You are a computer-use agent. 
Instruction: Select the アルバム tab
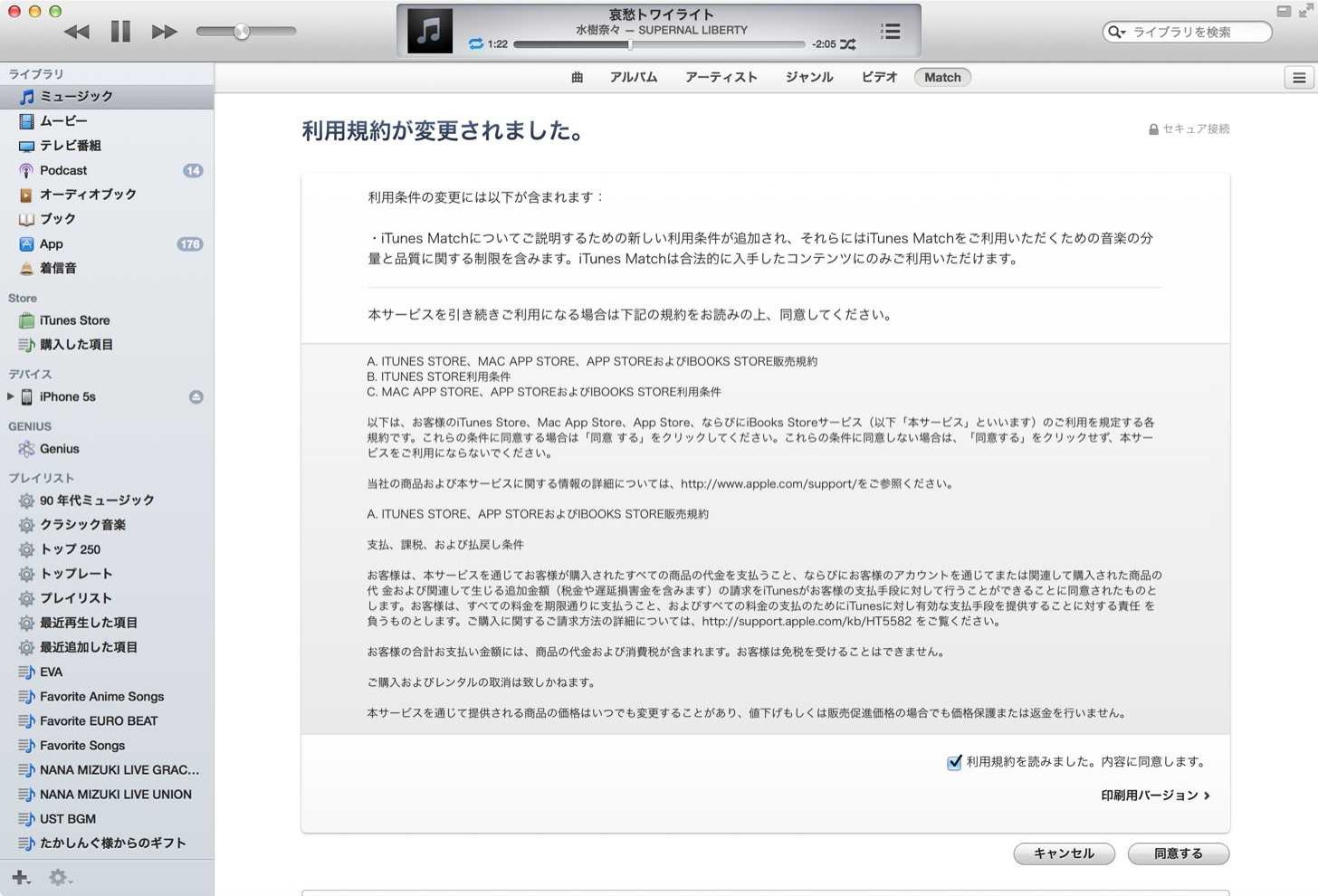click(634, 77)
